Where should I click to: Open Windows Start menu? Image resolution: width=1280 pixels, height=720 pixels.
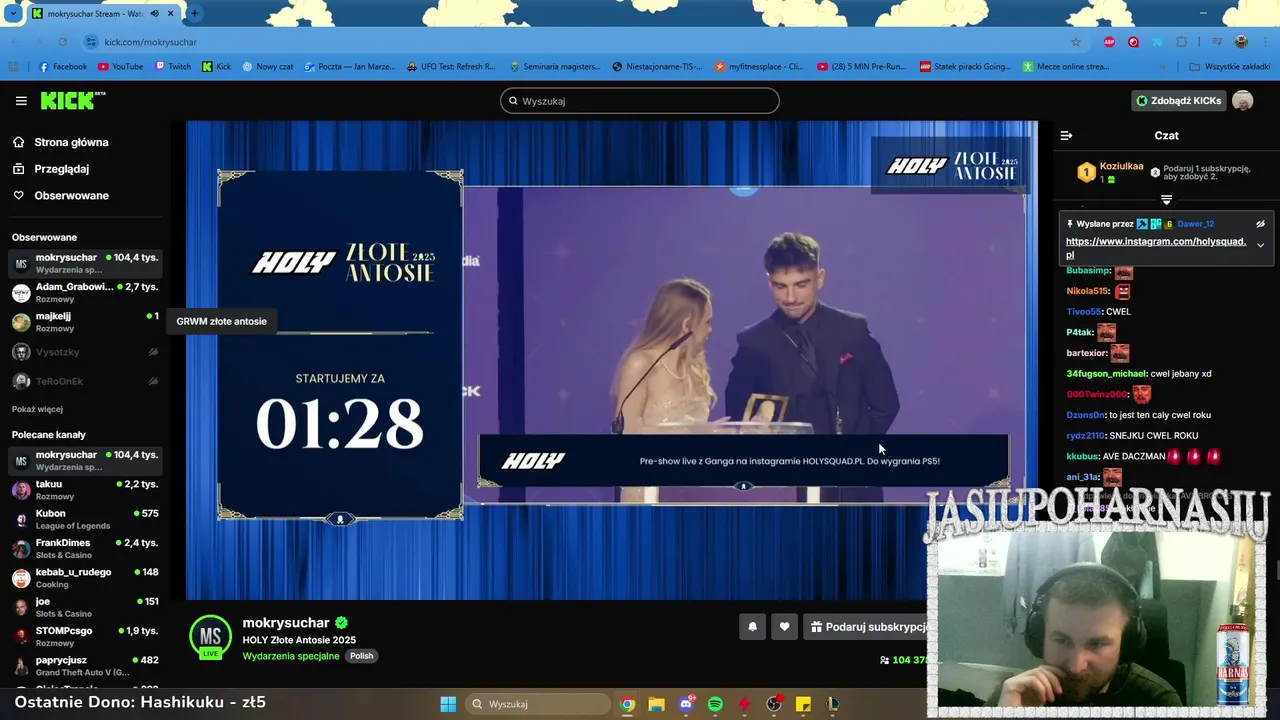click(x=448, y=704)
